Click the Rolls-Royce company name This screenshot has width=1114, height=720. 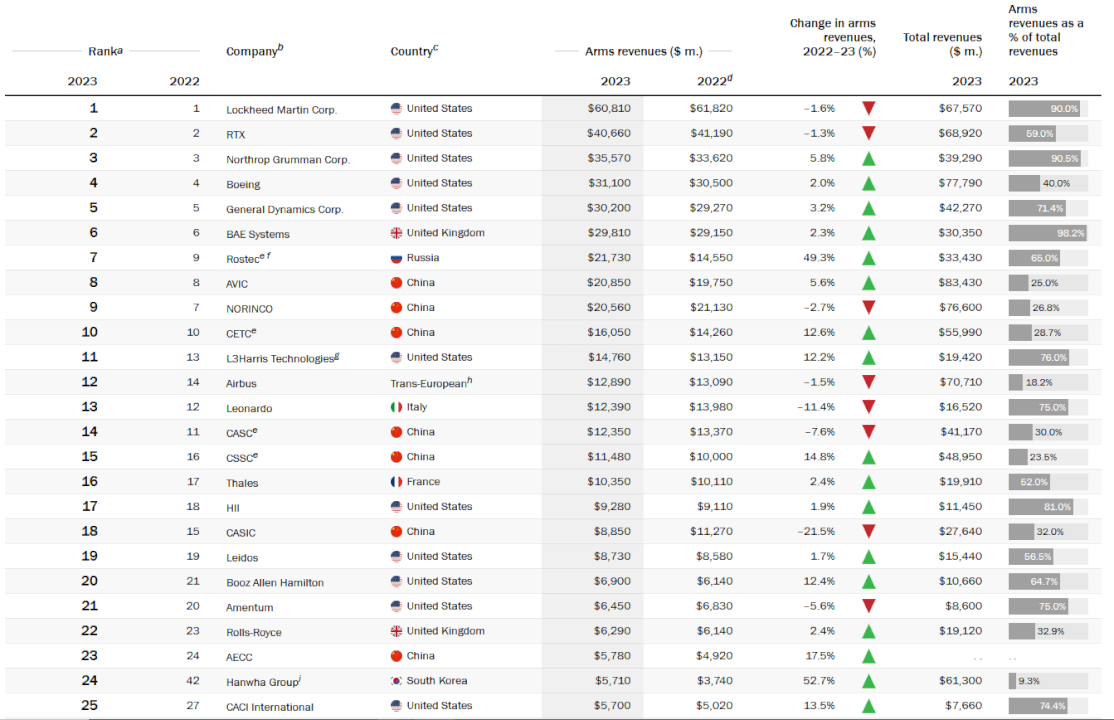tap(254, 632)
